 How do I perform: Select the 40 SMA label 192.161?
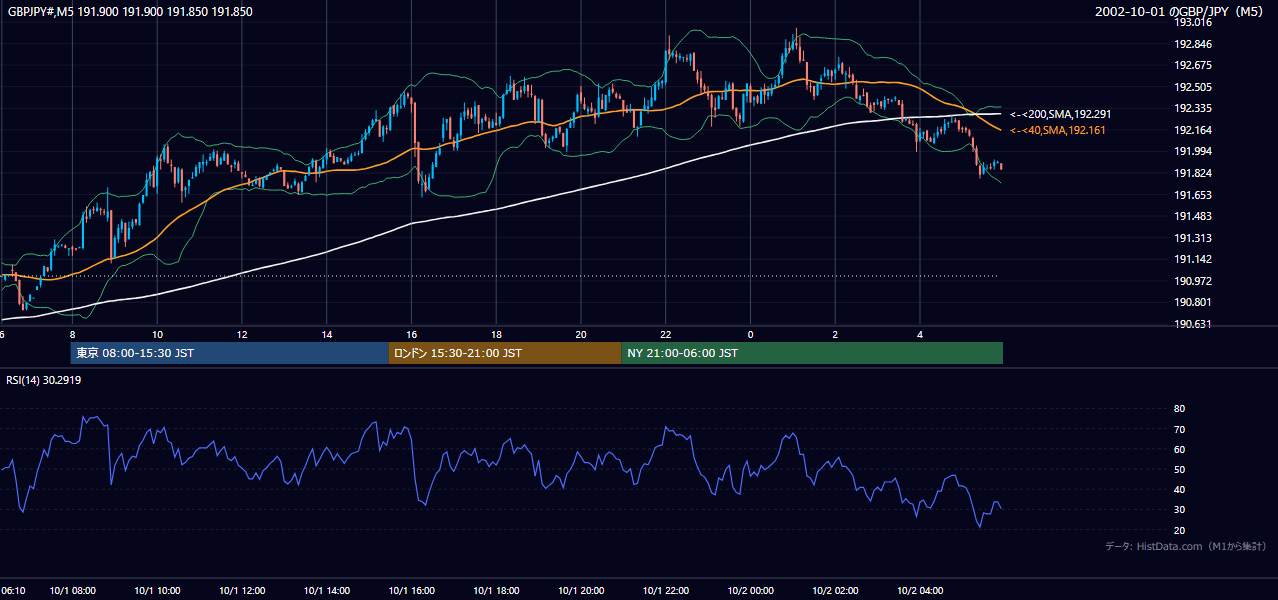1057,131
